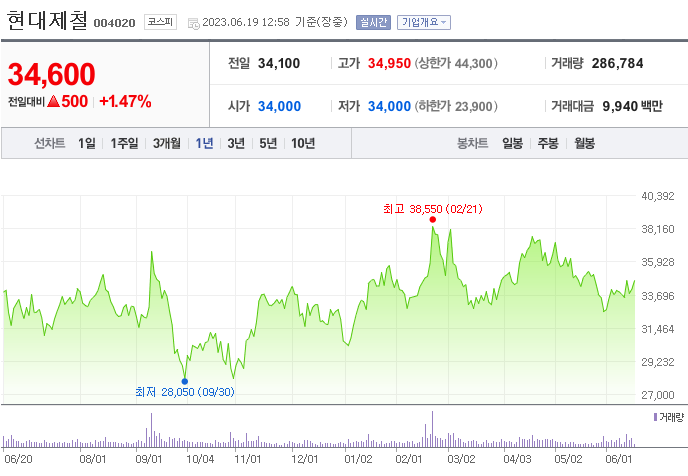Switch to the 월봉 candlestick chart
Image resolution: width=688 pixels, height=476 pixels.
pos(584,143)
